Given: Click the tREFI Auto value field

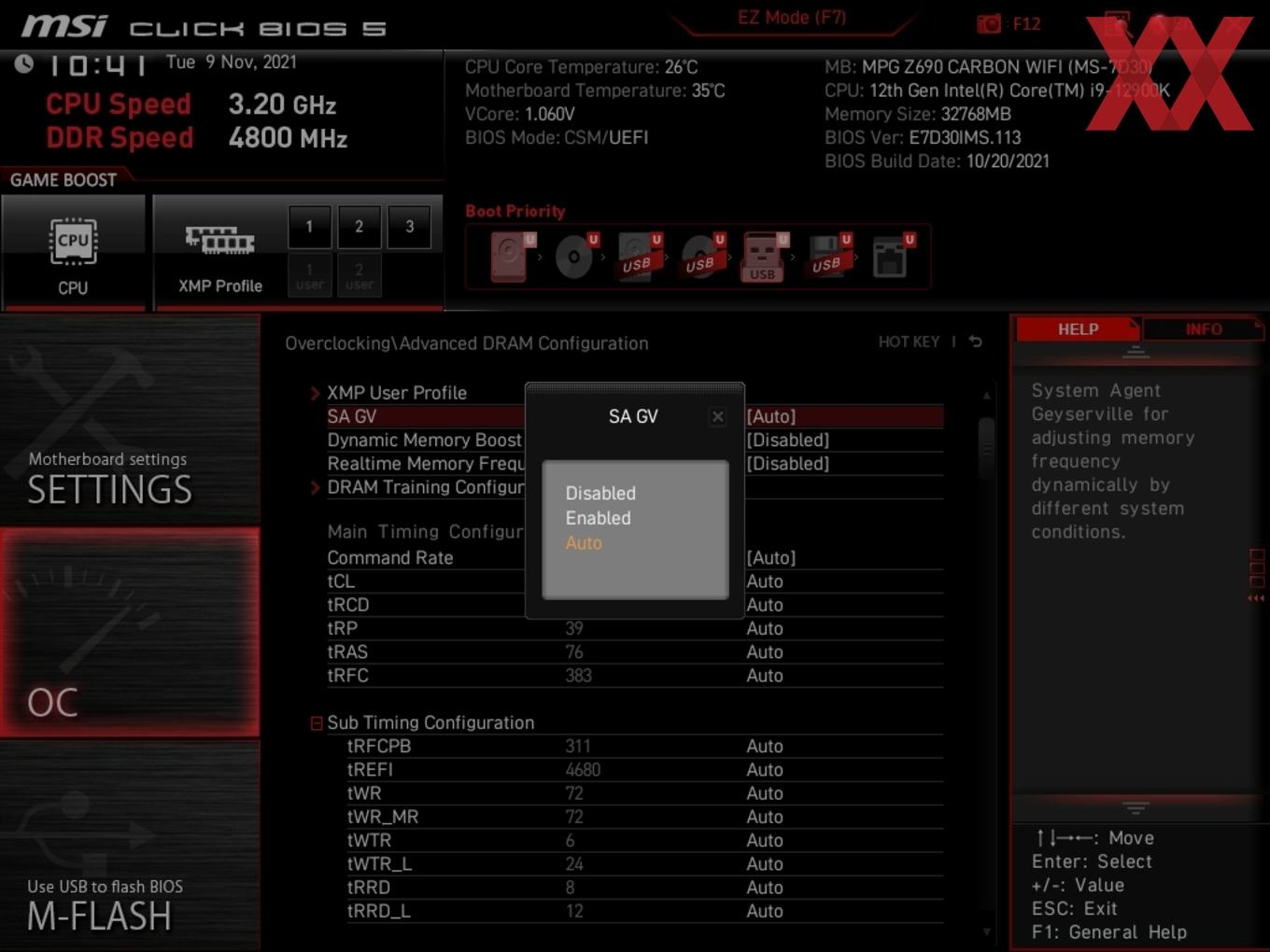Looking at the screenshot, I should pyautogui.click(x=765, y=770).
